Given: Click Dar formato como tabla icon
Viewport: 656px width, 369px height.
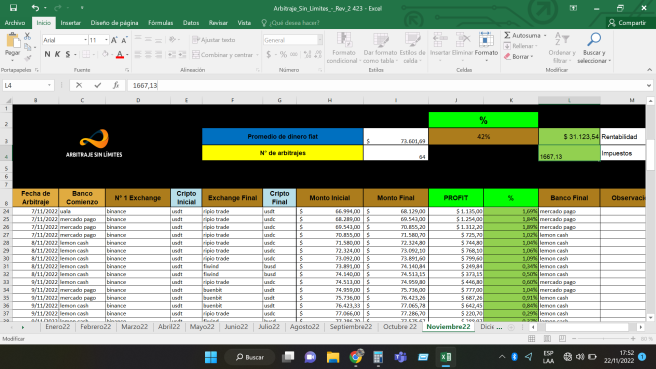Looking at the screenshot, I should [x=380, y=41].
